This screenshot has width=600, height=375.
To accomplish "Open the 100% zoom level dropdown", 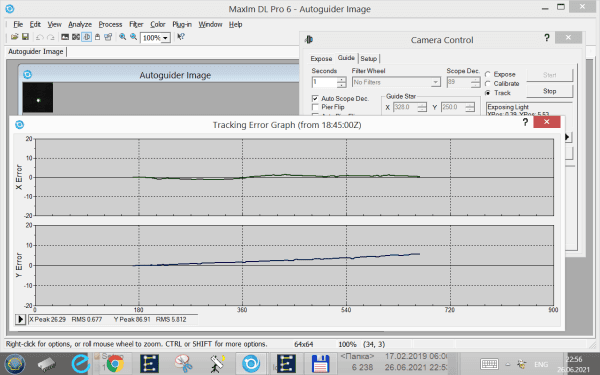I will point(165,38).
